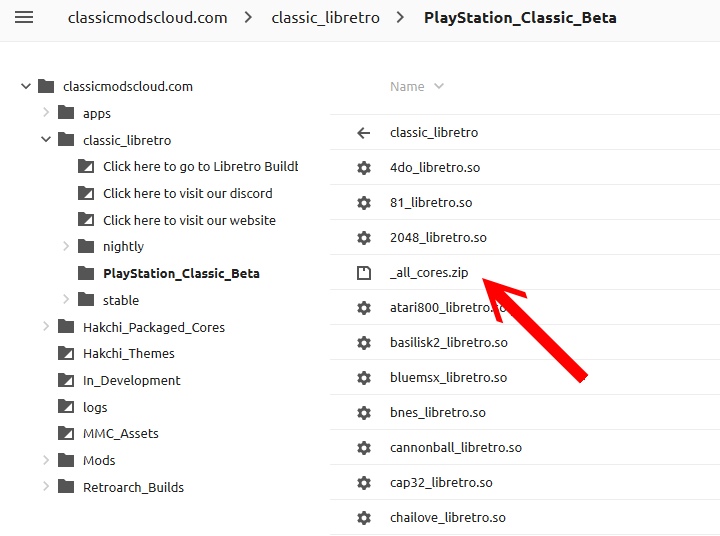The width and height of the screenshot is (720, 536).
Task: Click discord shortcut folder icon
Action: click(x=86, y=193)
